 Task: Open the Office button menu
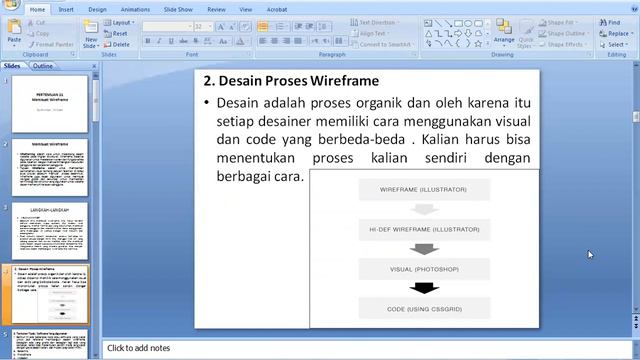[11, 4]
